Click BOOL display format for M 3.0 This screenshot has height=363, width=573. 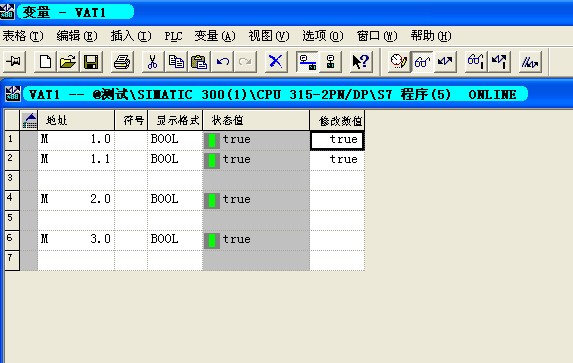coord(175,239)
